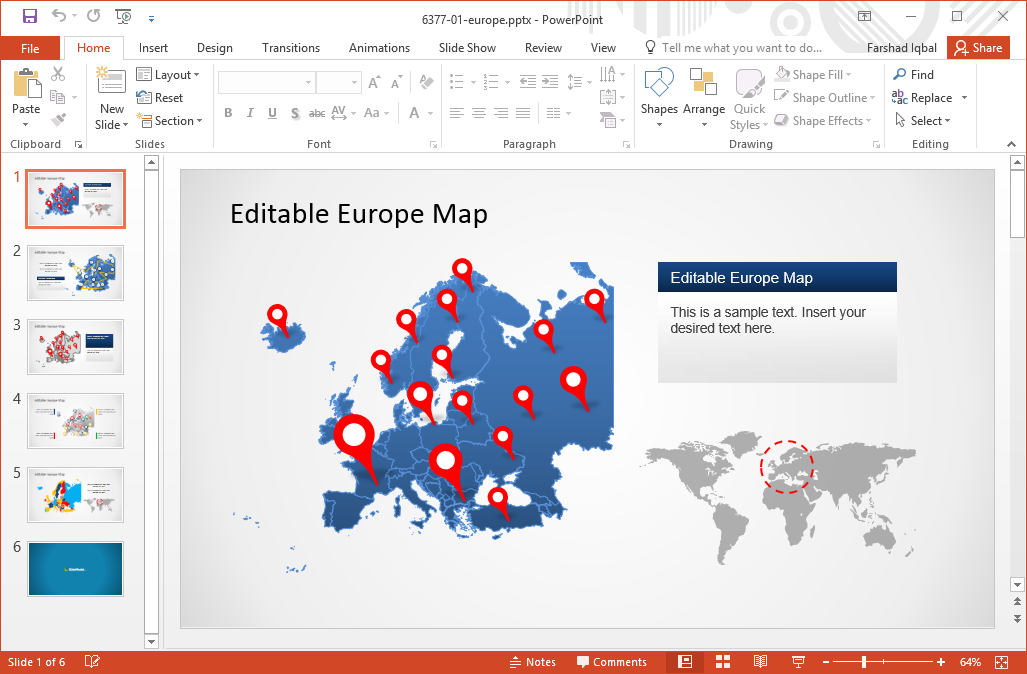Open the Design tab
Viewport: 1027px width, 674px height.
tap(214, 48)
